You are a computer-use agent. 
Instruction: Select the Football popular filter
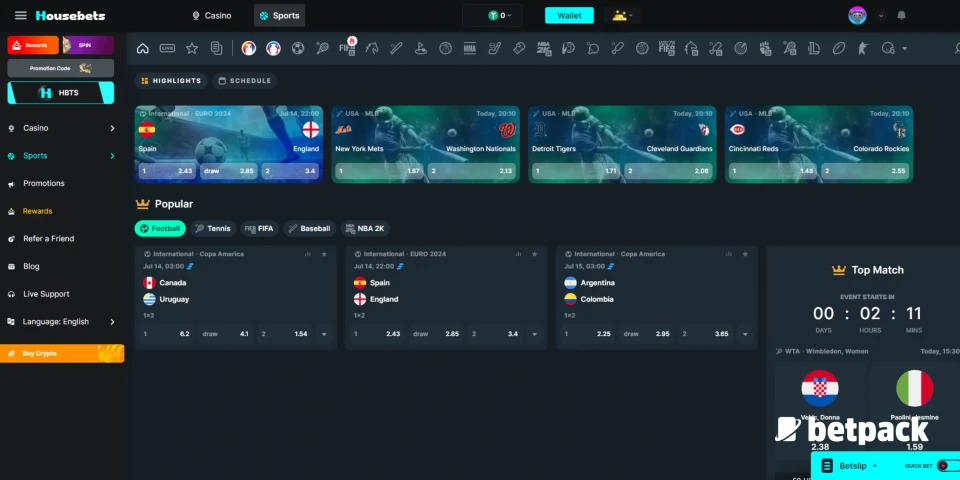point(160,228)
